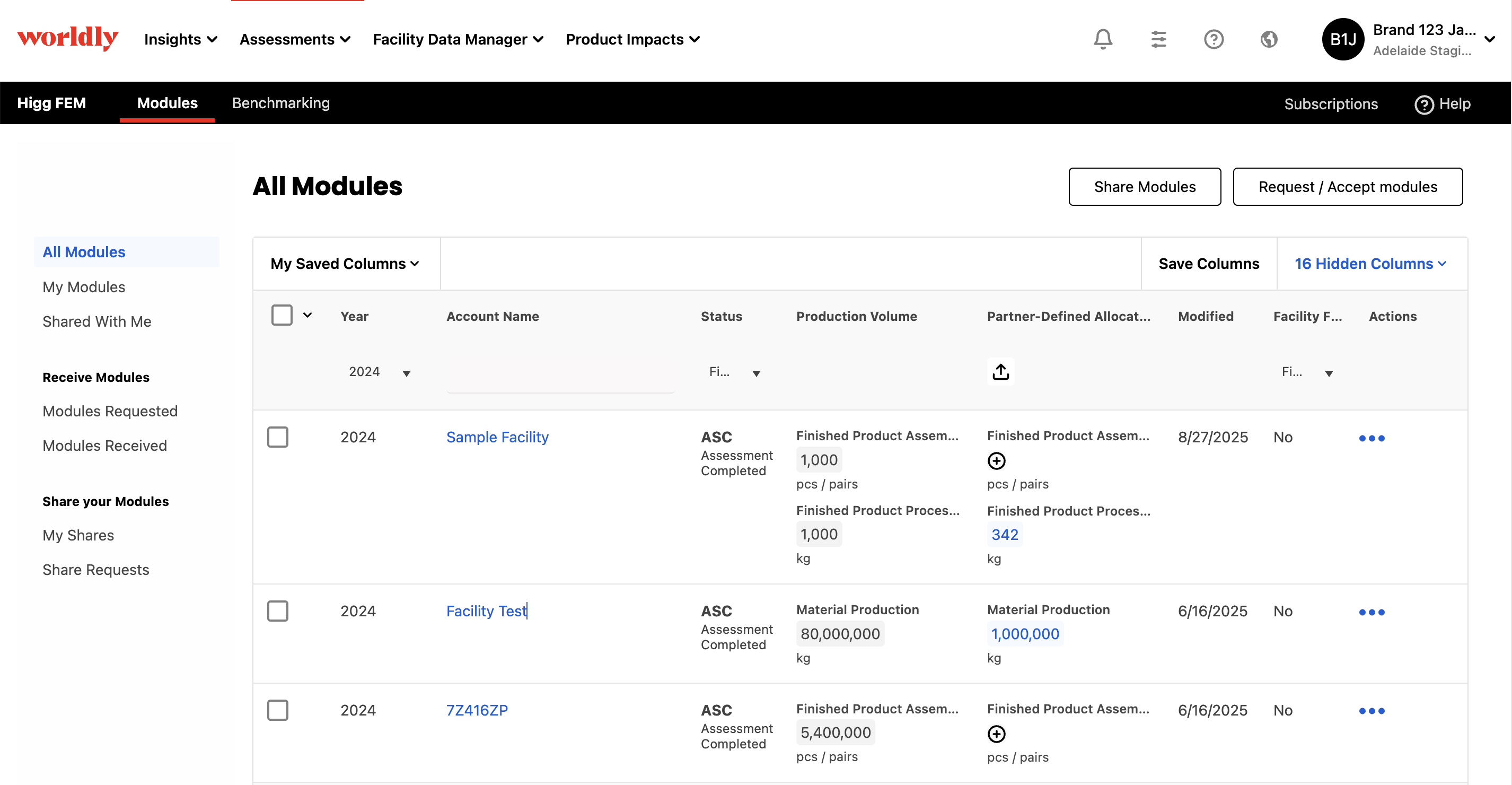Expand the Insights menu

pos(181,39)
